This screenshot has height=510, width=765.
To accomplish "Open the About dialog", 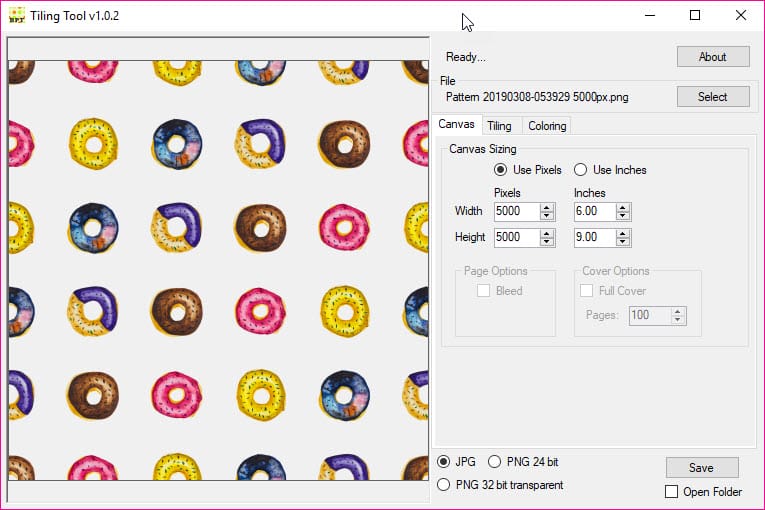I will click(x=713, y=57).
